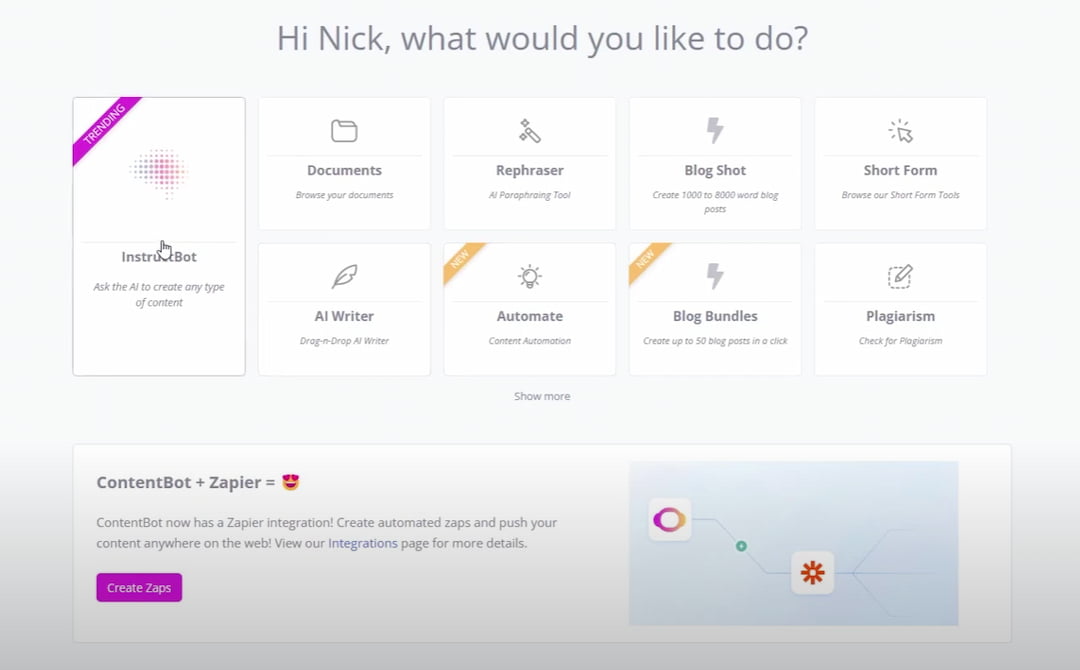Click the heart-eyes emoji beside Zapier heading
The height and width of the screenshot is (670, 1080).
291,482
